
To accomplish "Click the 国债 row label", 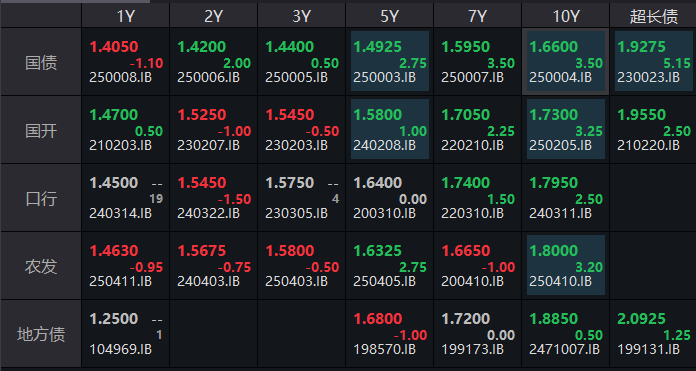I will tap(41, 62).
